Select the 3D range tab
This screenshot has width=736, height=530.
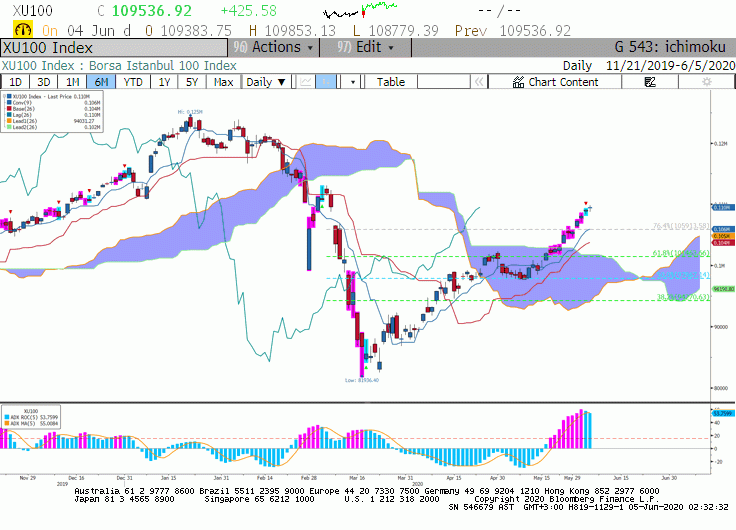coord(44,82)
